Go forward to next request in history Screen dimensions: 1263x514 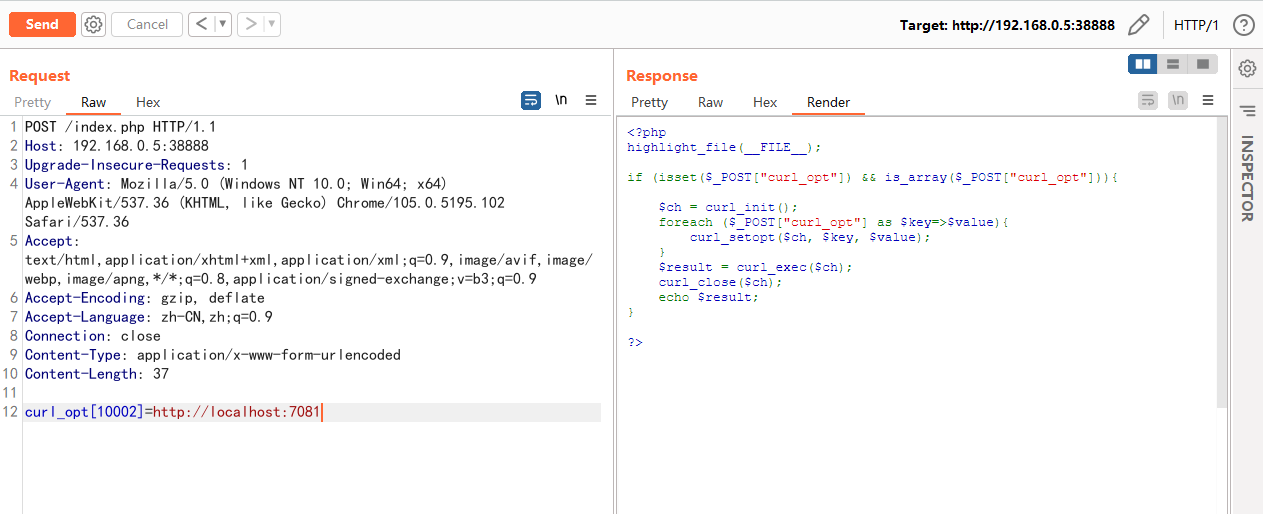click(251, 24)
